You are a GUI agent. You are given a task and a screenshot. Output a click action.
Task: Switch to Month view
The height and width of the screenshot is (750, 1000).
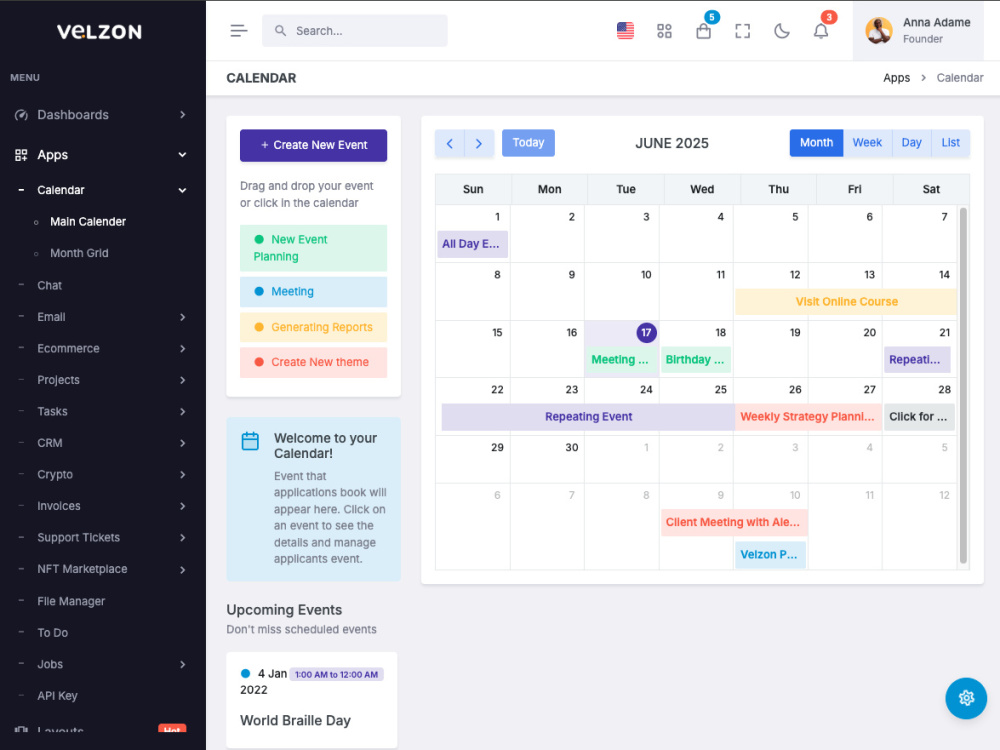(x=816, y=143)
